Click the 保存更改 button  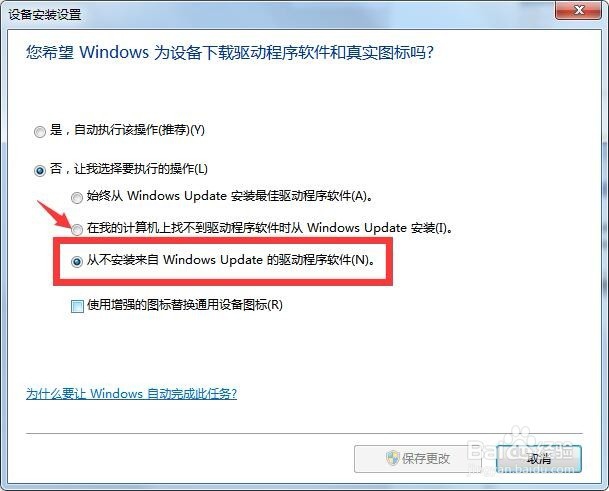click(x=418, y=459)
